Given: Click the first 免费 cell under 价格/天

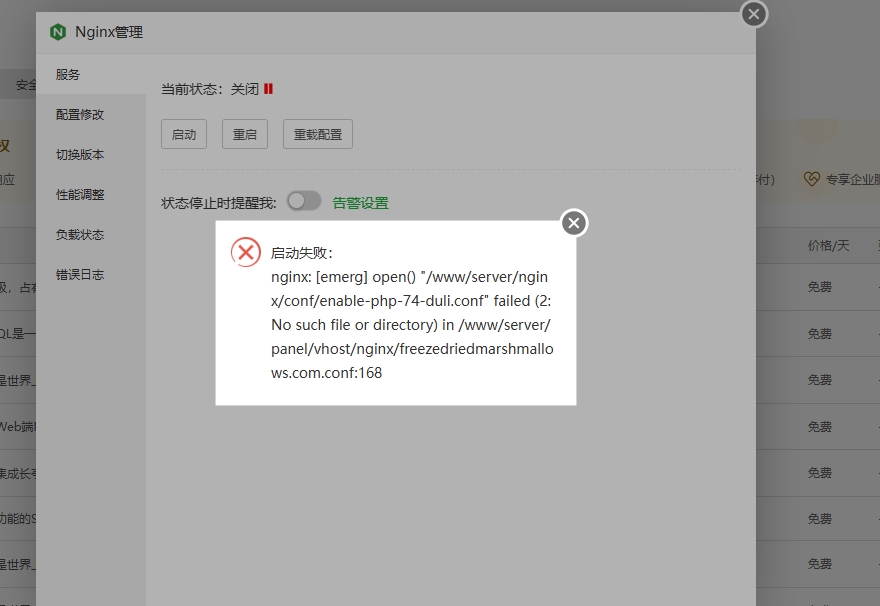Looking at the screenshot, I should click(x=819, y=287).
